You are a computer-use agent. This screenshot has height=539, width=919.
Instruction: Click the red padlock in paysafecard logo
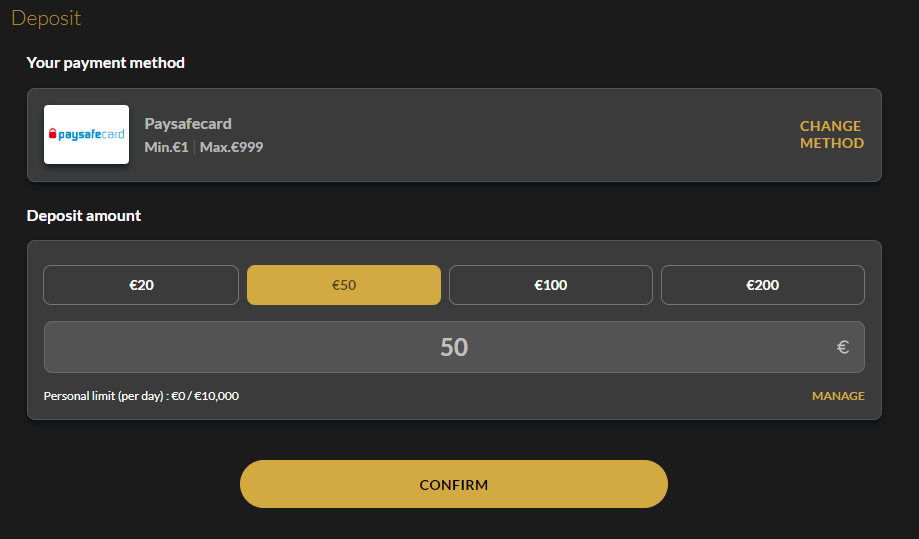click(52, 134)
